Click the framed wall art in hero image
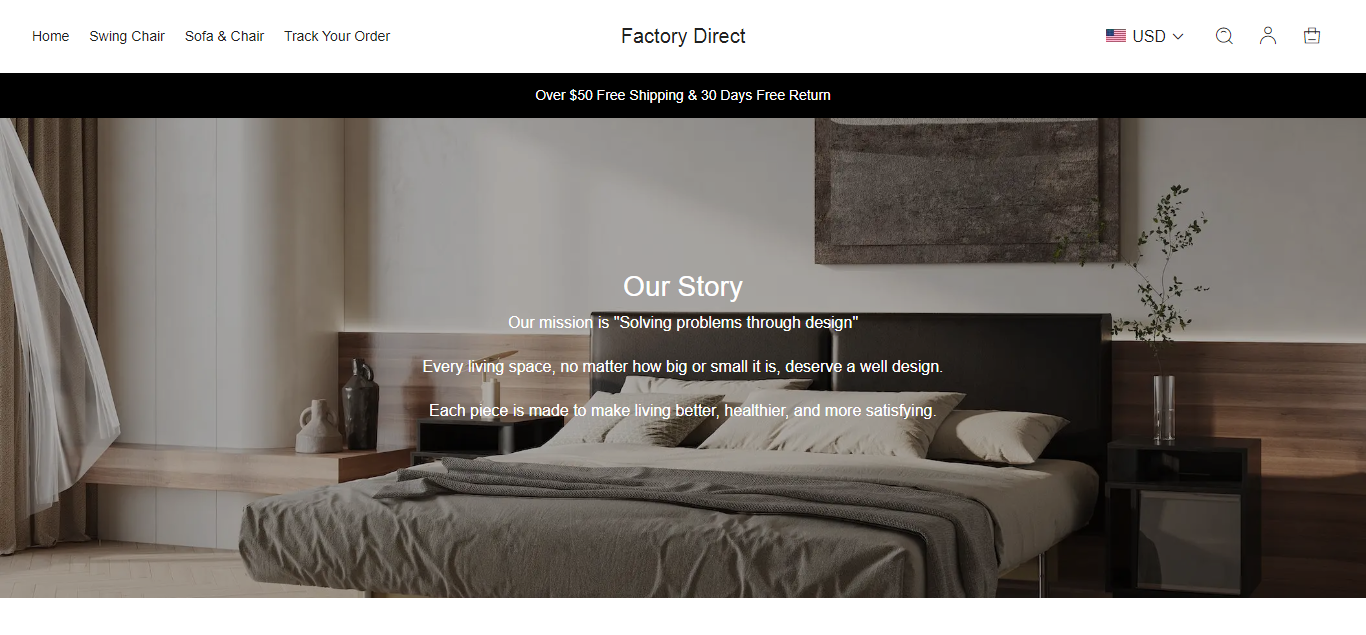Screen dimensions: 1366x635 point(967,190)
